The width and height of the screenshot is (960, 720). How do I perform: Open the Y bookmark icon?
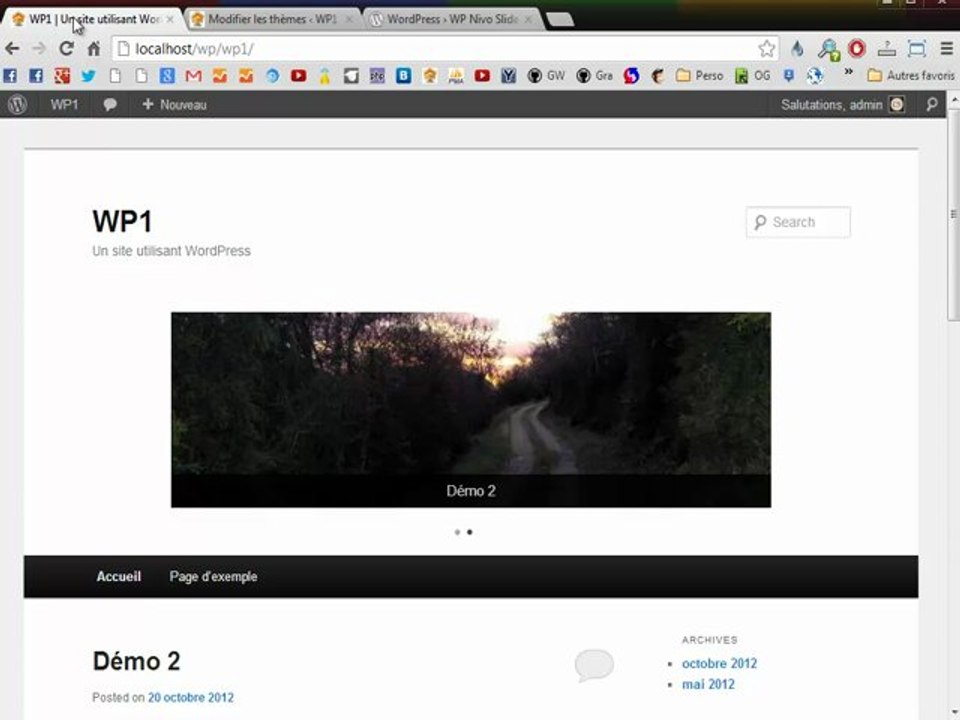click(x=508, y=76)
